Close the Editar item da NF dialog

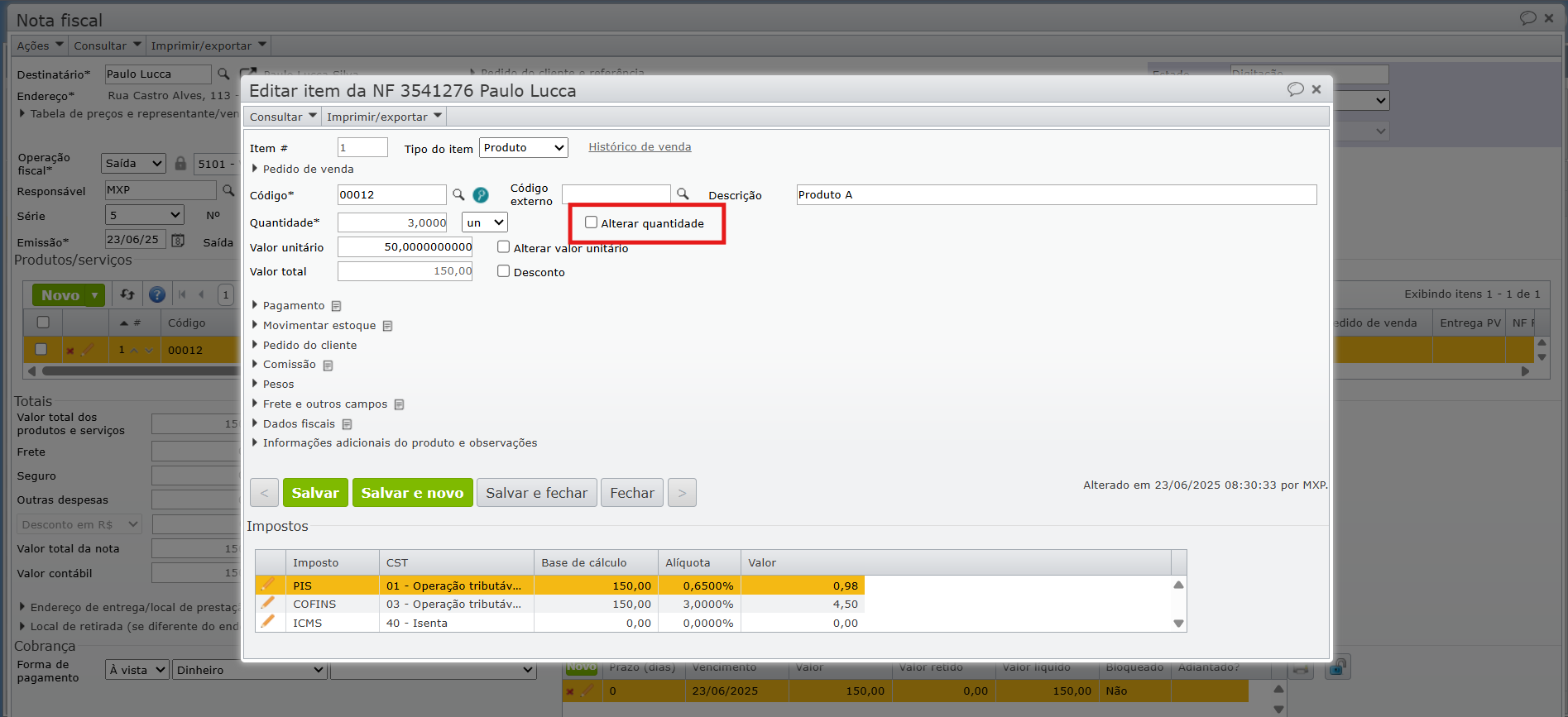pos(1316,89)
